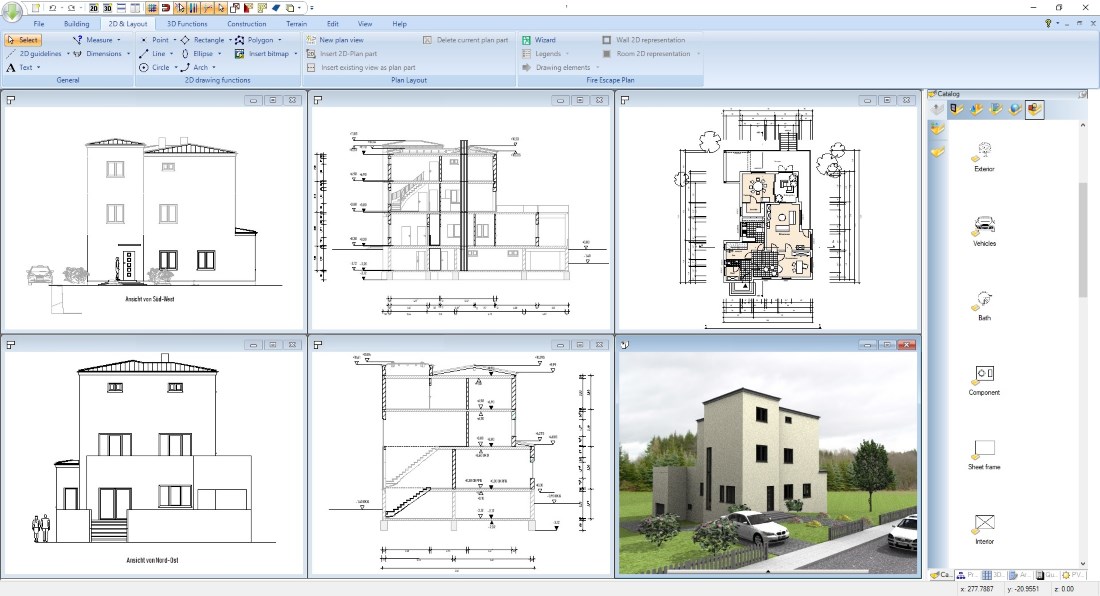
Task: Activate the Select button in General group
Action: (x=23, y=40)
